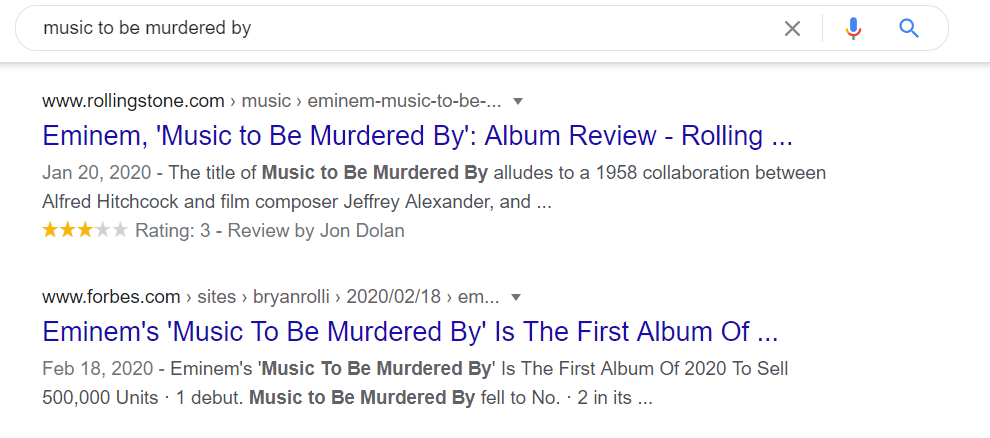Click the 'Review by Jon Dolan' text
Image resolution: width=990 pixels, height=438 pixels.
click(316, 231)
